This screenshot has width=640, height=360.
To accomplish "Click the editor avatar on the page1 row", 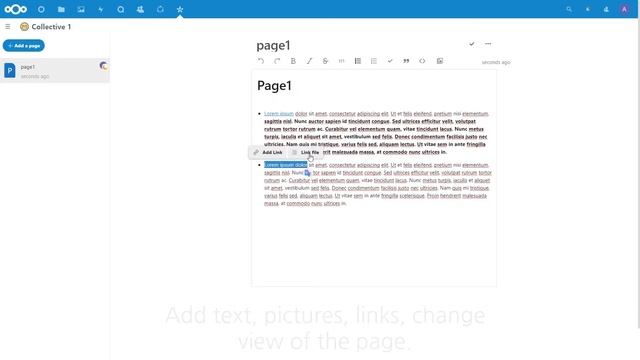I will coord(103,66).
